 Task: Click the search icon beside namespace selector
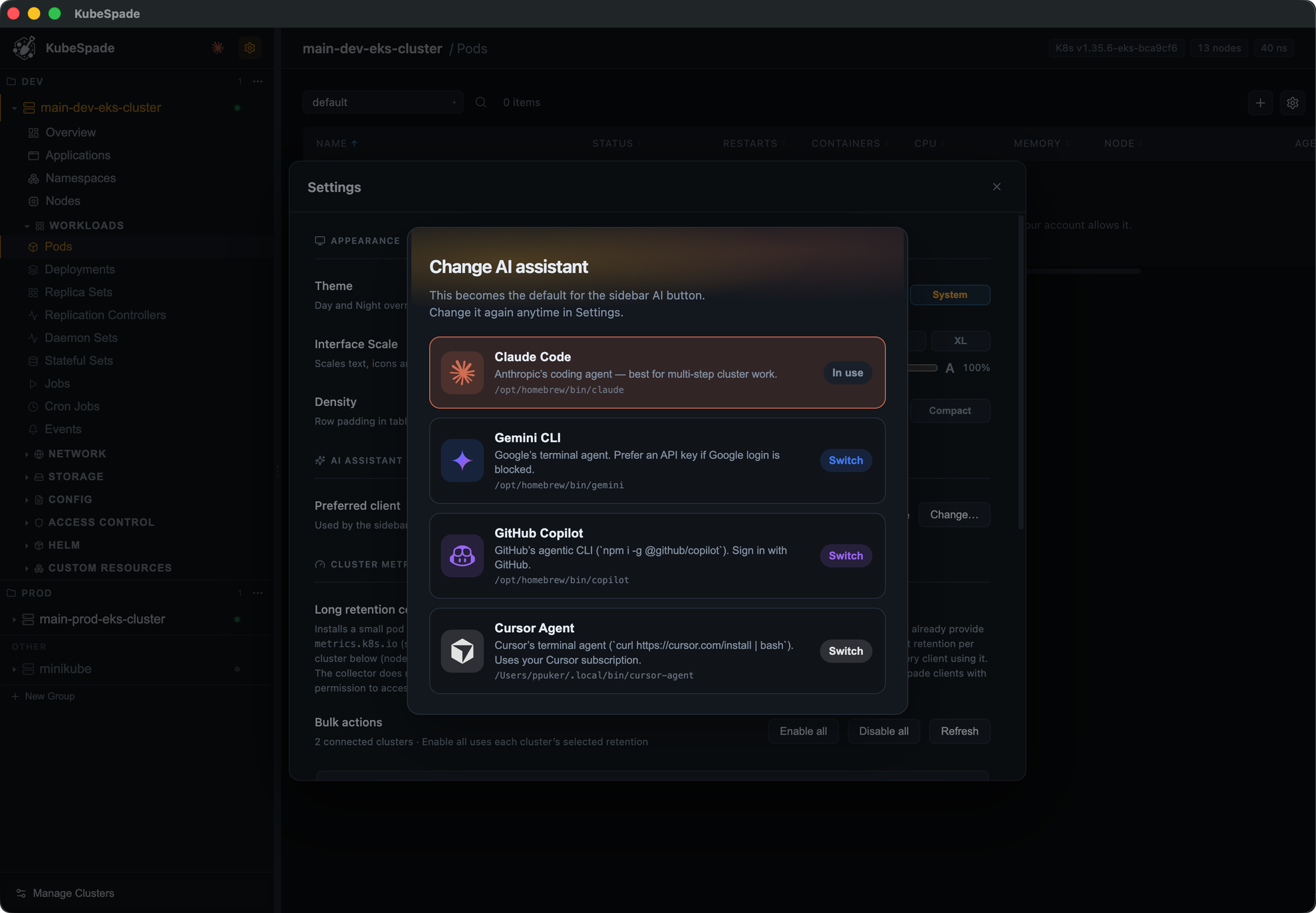(480, 102)
